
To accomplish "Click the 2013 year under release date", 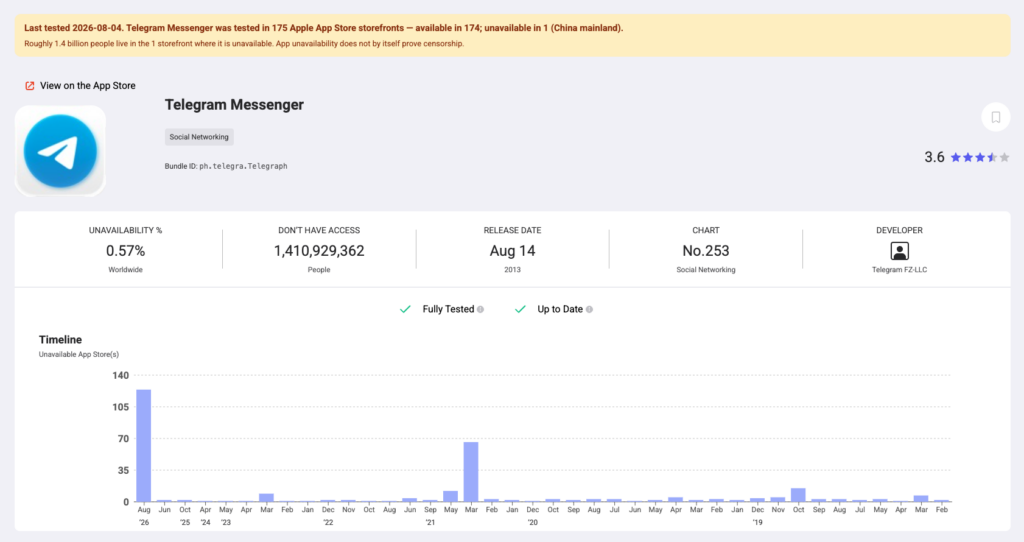I will click(512, 270).
